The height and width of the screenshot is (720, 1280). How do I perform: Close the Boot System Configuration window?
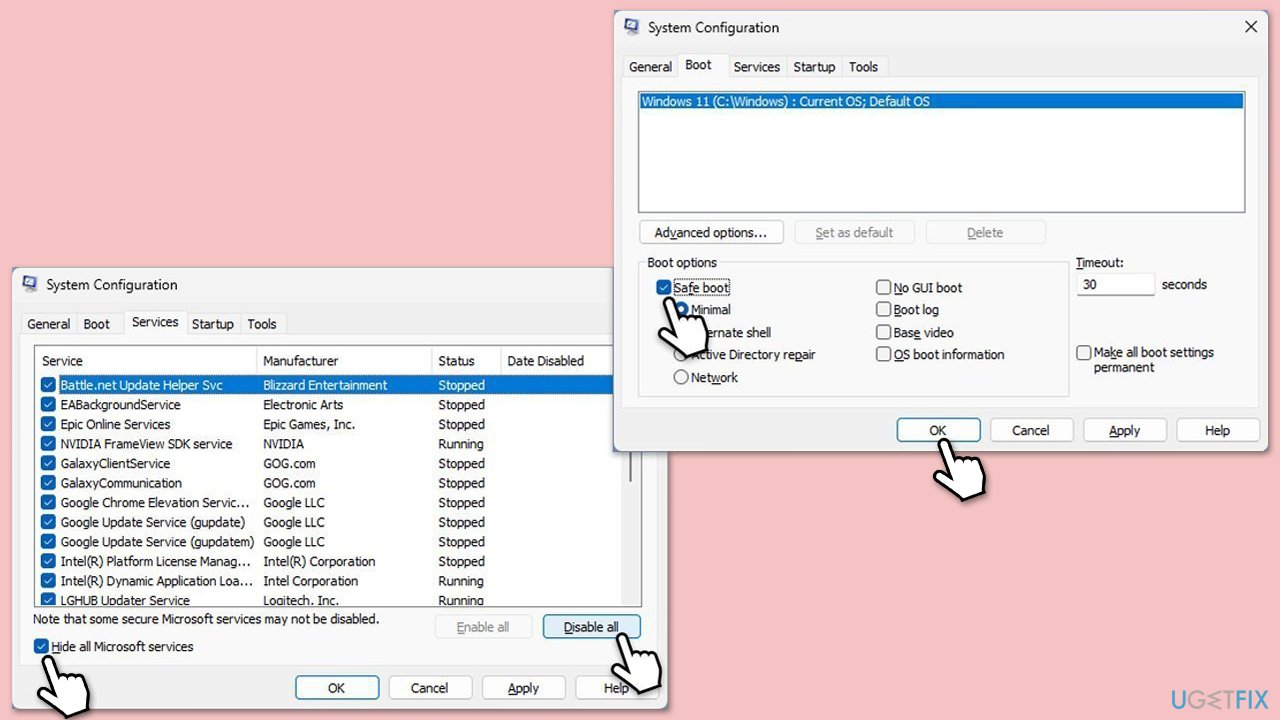1250,27
